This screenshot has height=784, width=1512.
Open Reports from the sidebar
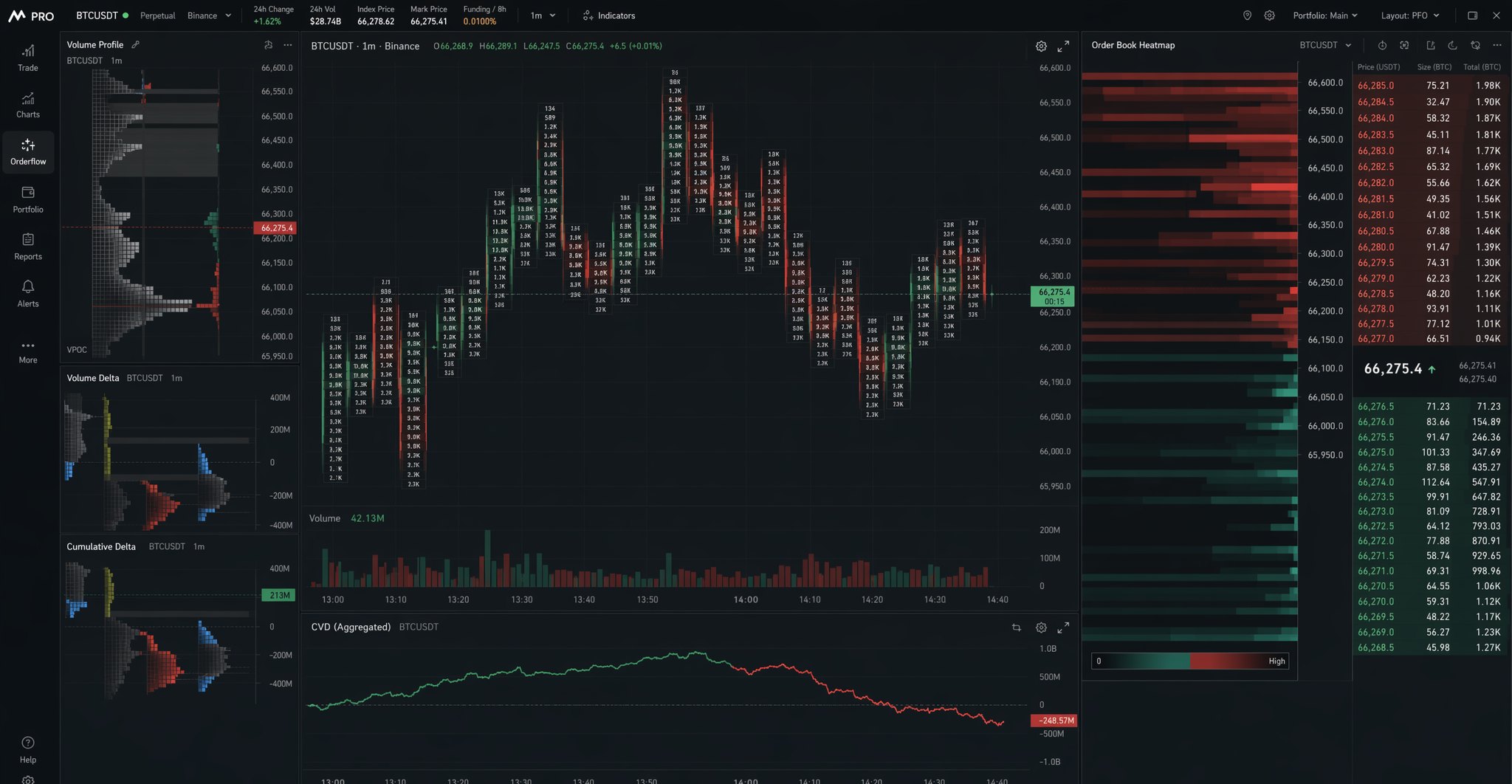coord(28,247)
